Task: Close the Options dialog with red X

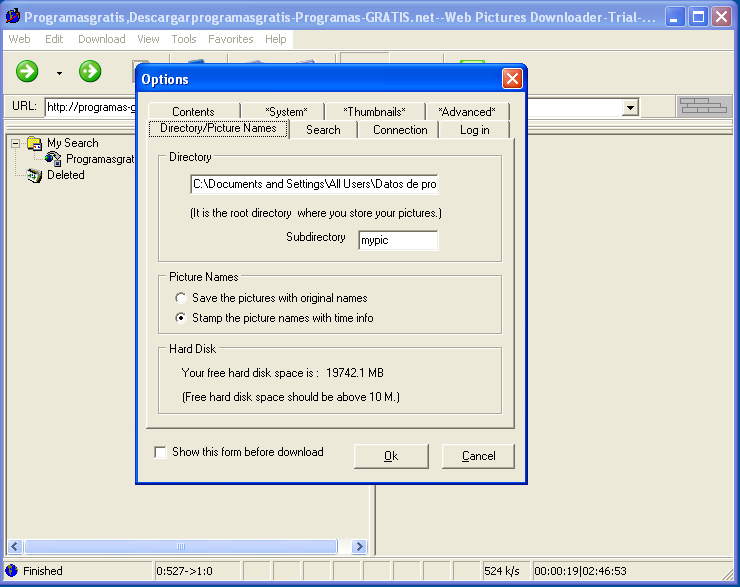Action: (x=513, y=78)
